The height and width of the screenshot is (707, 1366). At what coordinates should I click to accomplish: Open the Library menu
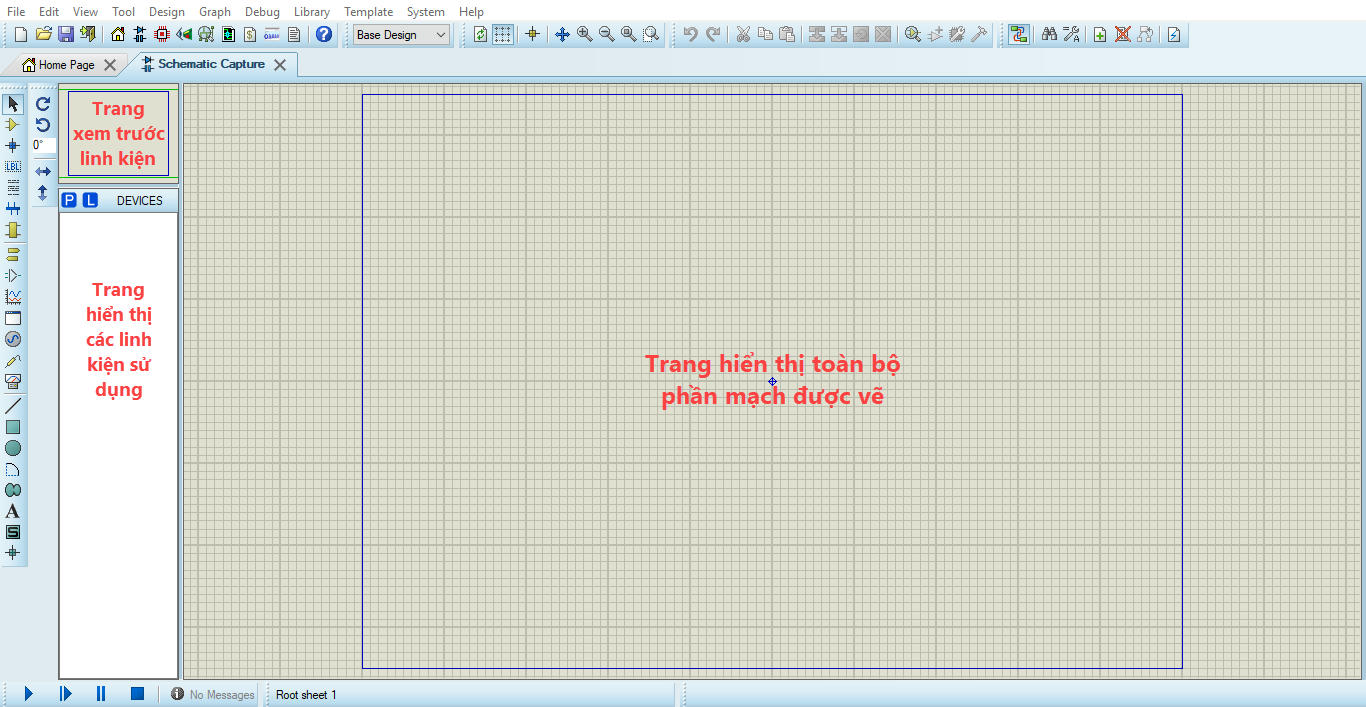(x=312, y=12)
